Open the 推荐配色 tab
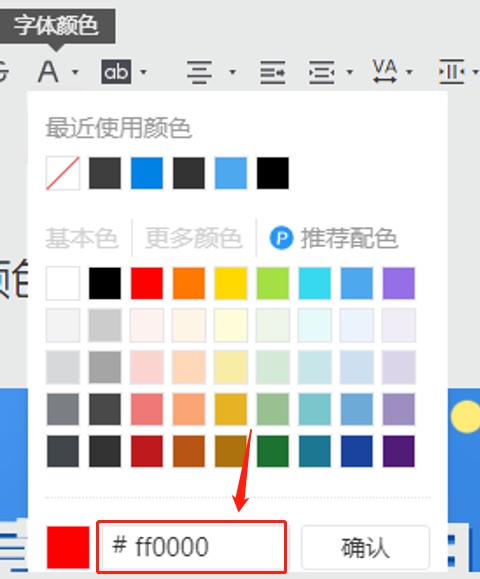Viewport: 480px width, 579px height. (349, 238)
